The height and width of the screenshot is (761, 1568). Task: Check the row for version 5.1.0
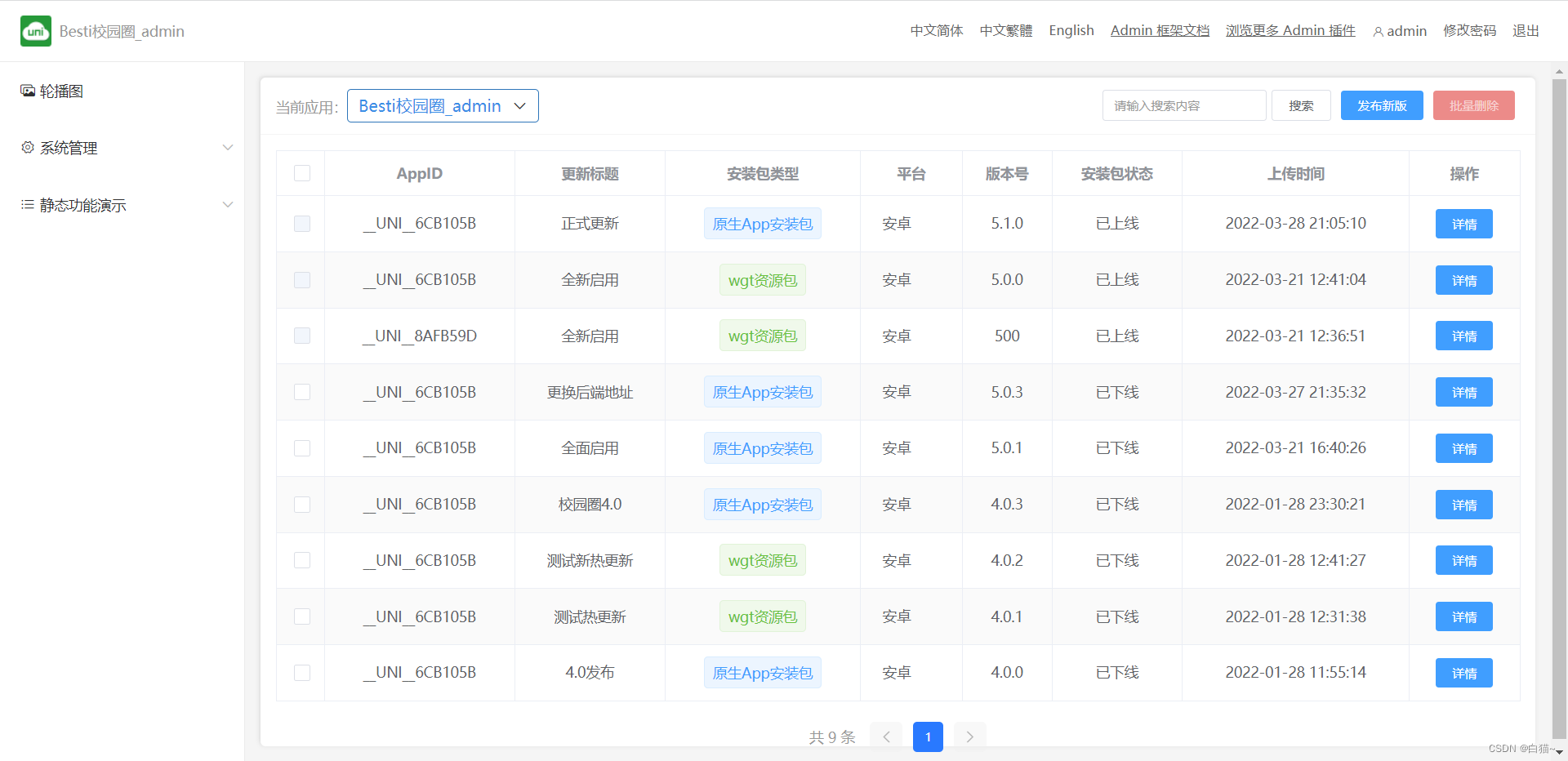point(302,224)
